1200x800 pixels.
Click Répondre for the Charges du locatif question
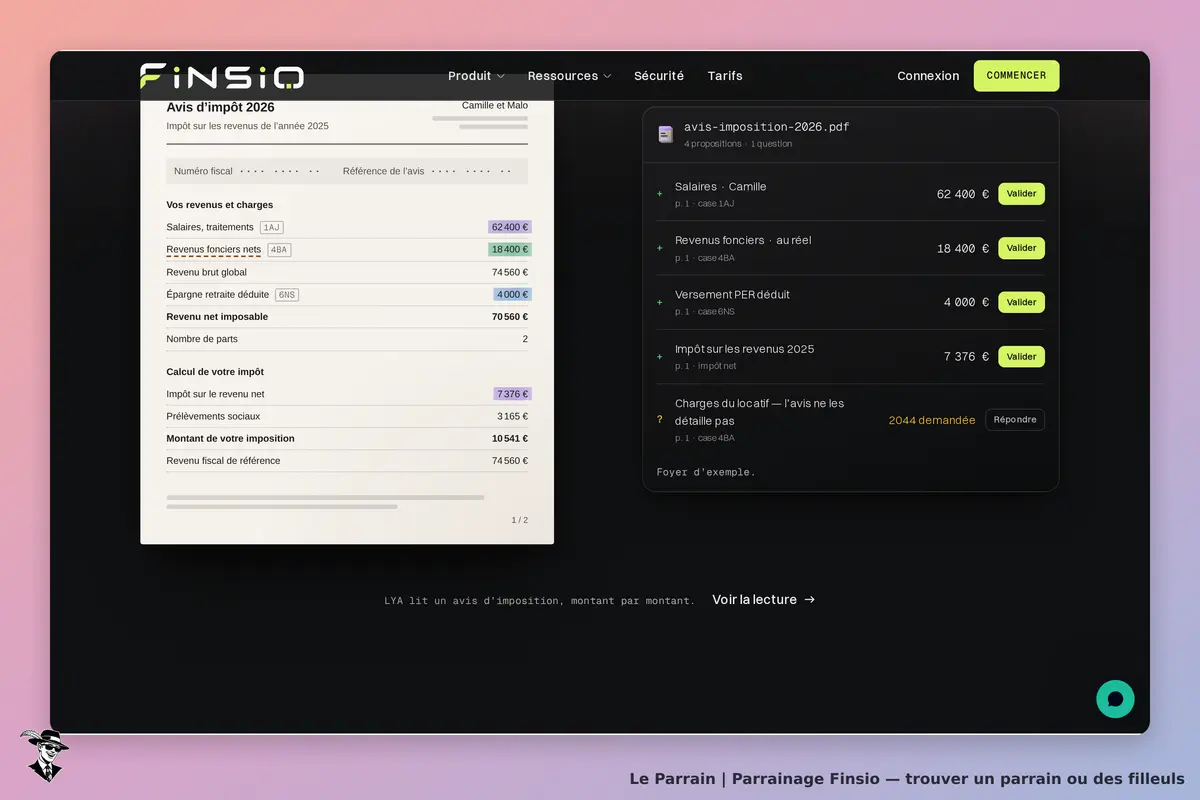[x=1015, y=420]
